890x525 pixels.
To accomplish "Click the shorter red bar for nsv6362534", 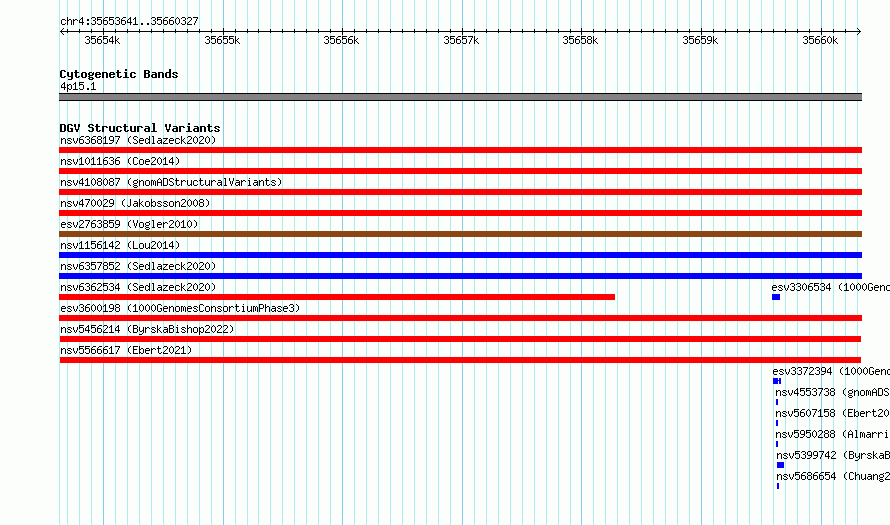I will [x=337, y=297].
